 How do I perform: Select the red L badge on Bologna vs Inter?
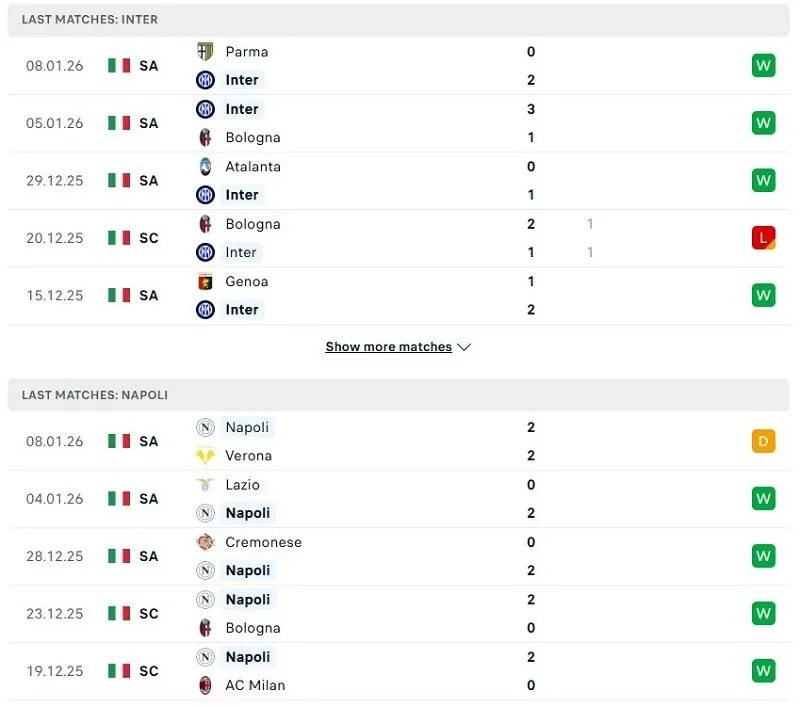(763, 238)
